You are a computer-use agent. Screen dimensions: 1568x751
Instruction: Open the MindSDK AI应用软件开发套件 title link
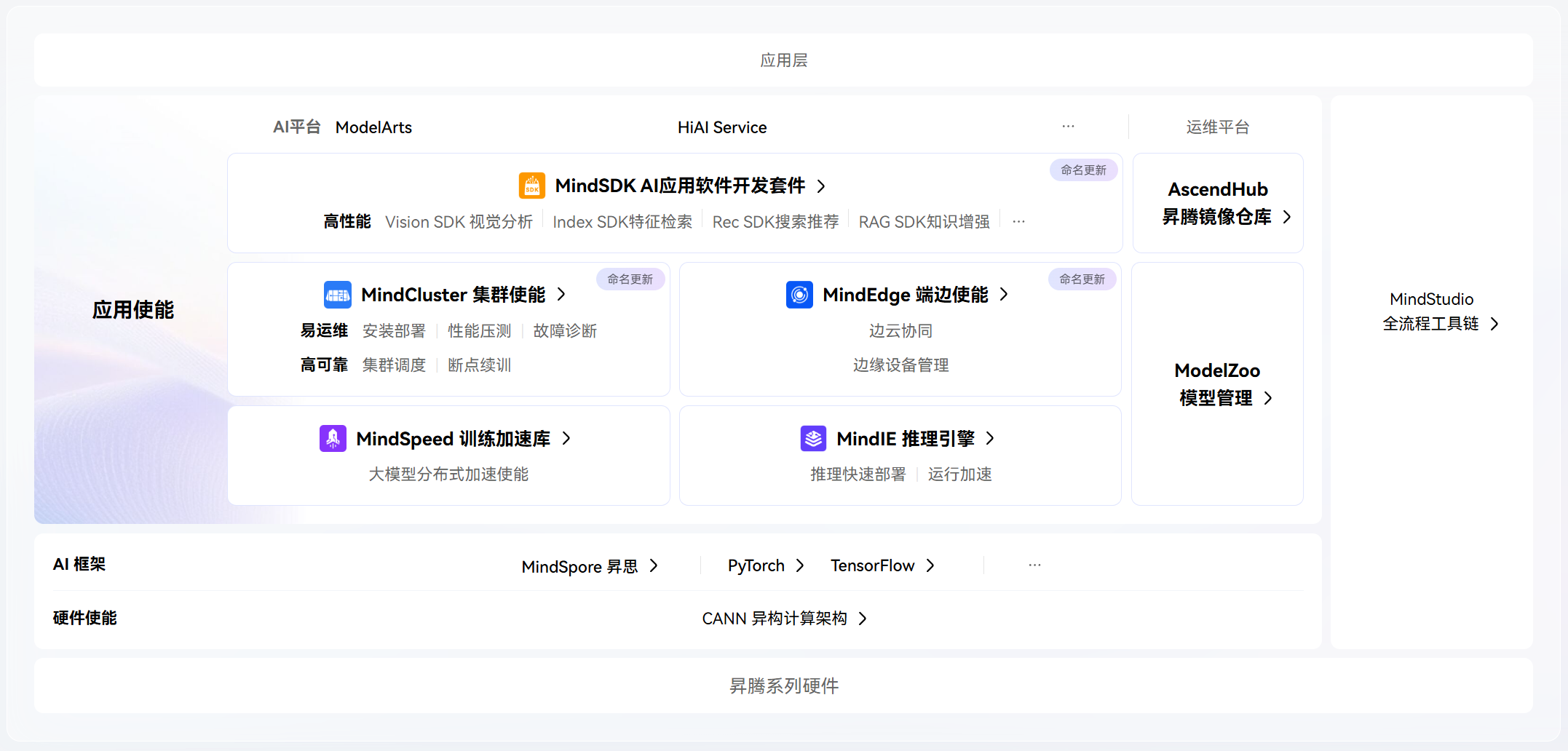tap(680, 186)
